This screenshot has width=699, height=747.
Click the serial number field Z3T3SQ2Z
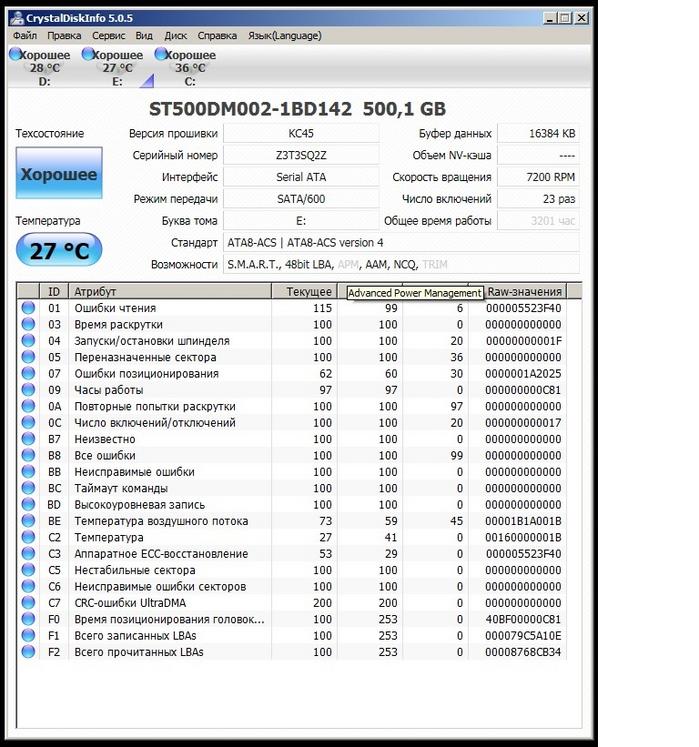pyautogui.click(x=301, y=155)
